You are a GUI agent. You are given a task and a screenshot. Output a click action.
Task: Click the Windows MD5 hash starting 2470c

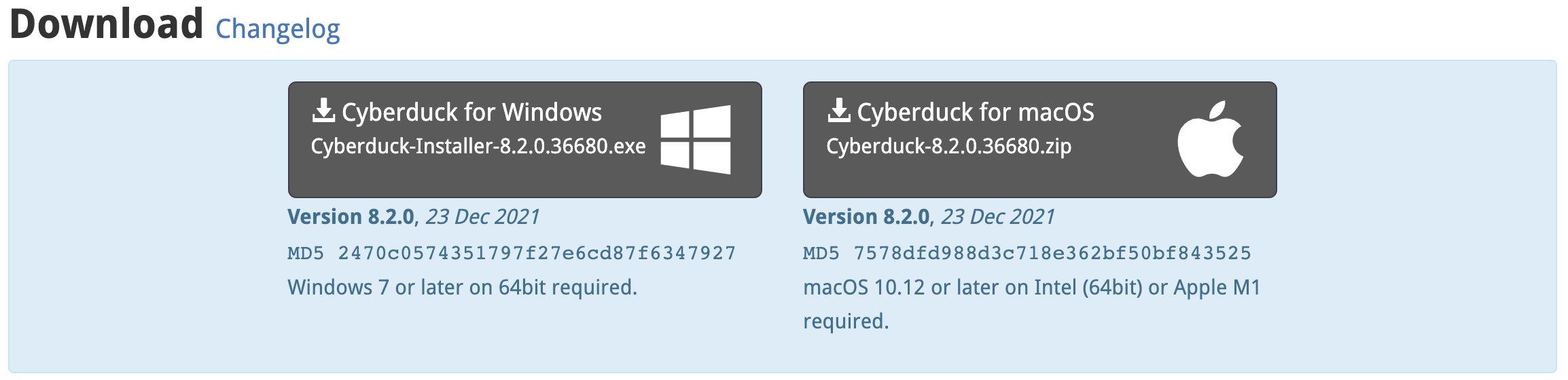[537, 253]
